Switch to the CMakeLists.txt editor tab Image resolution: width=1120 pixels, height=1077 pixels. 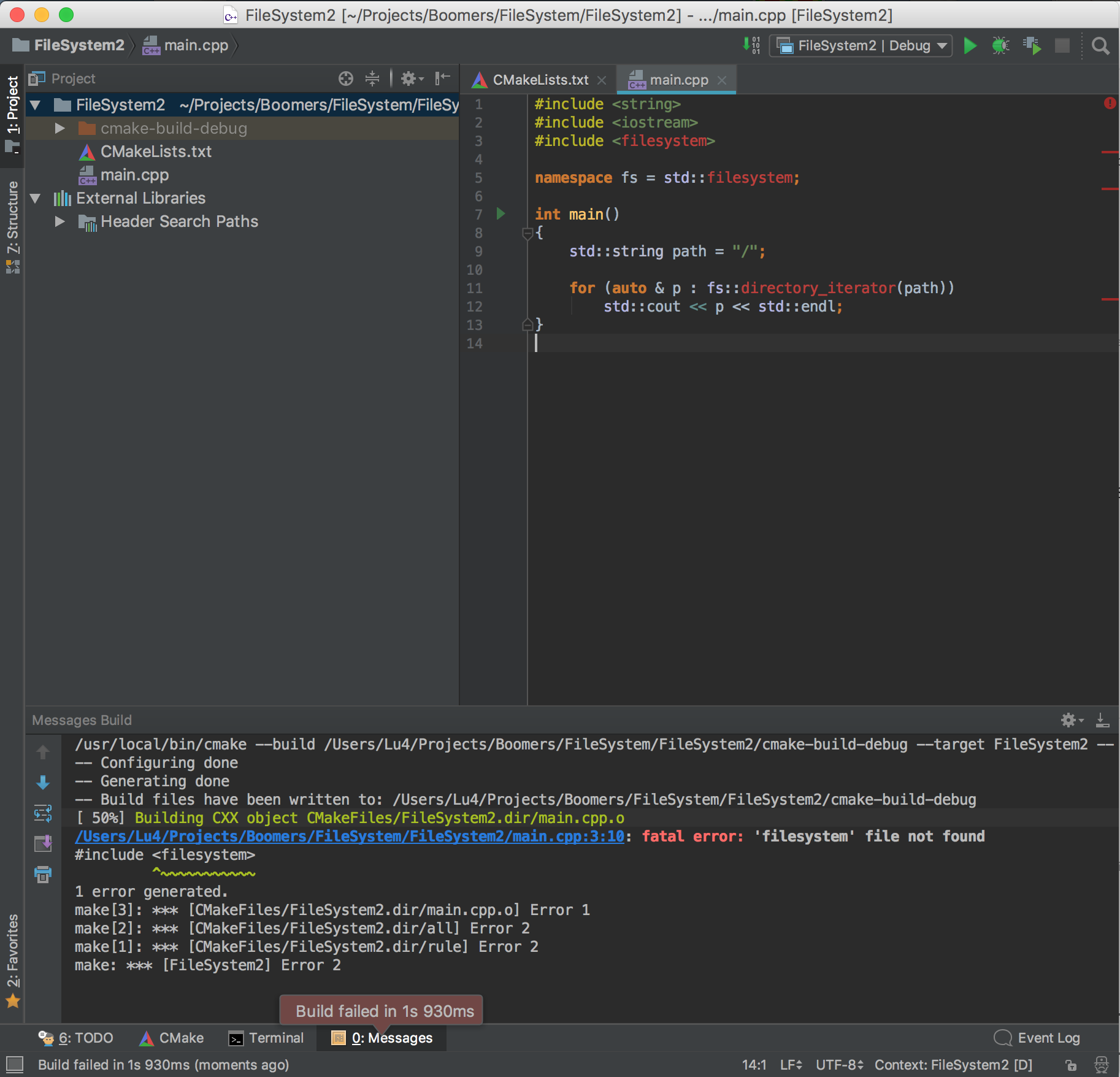point(540,80)
